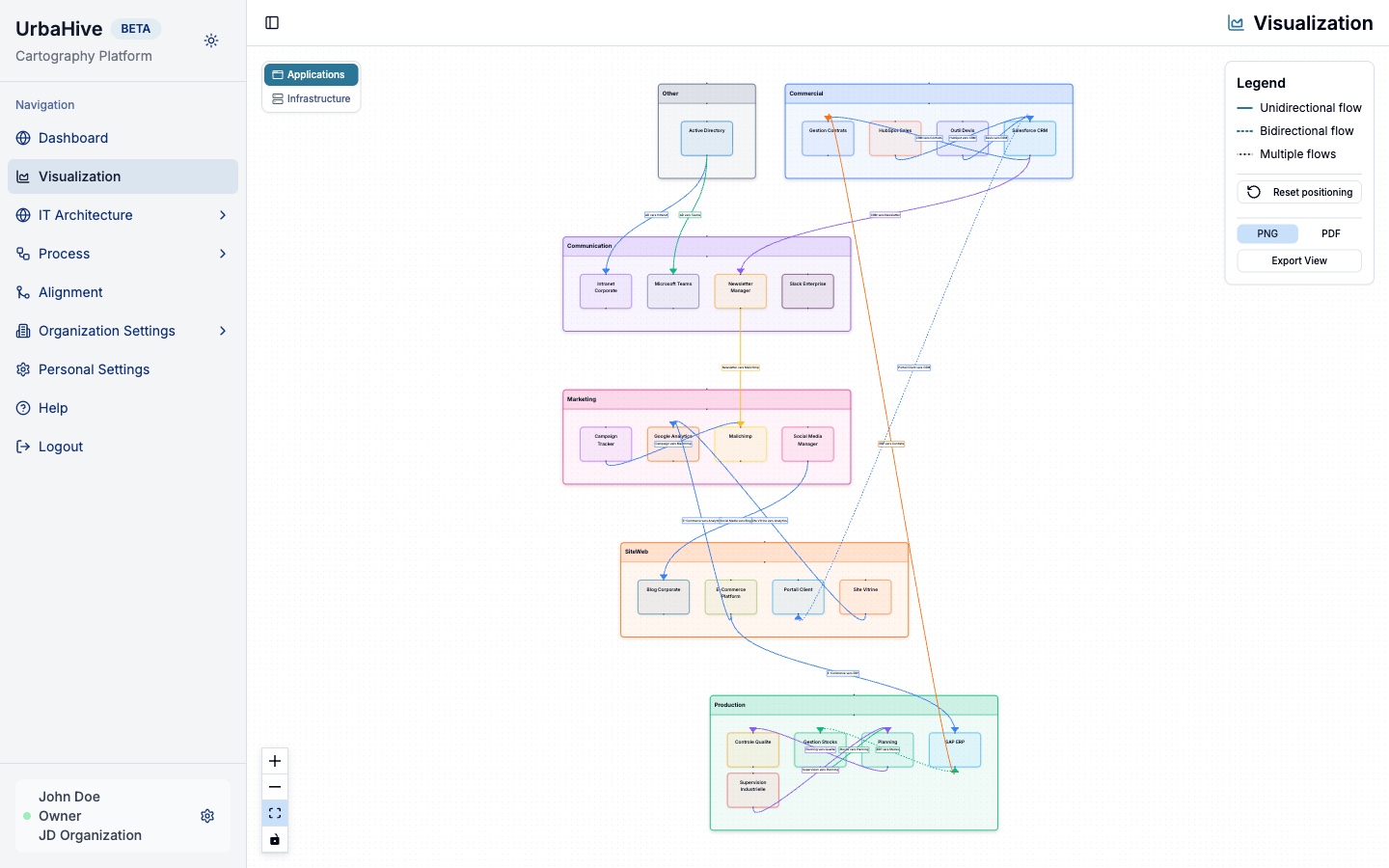Select the Mailchimp node
The height and width of the screenshot is (868, 1389).
tap(741, 445)
